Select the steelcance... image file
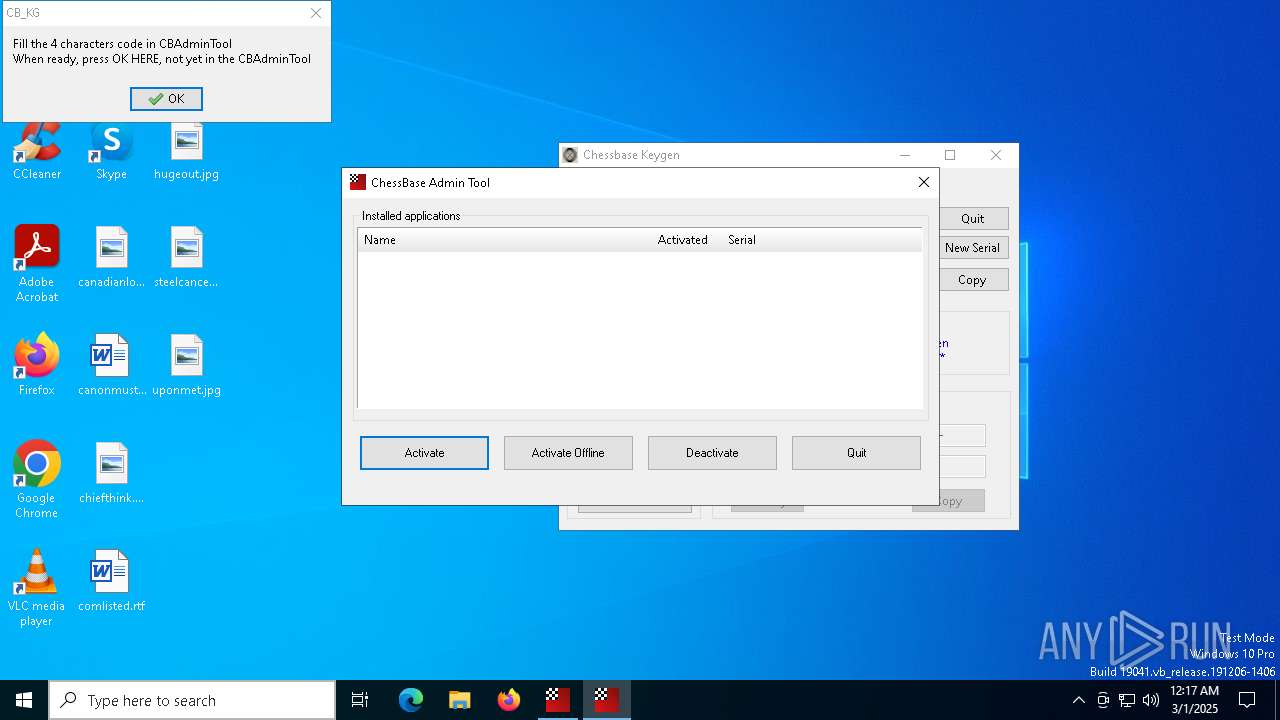Image resolution: width=1280 pixels, height=720 pixels. (186, 258)
